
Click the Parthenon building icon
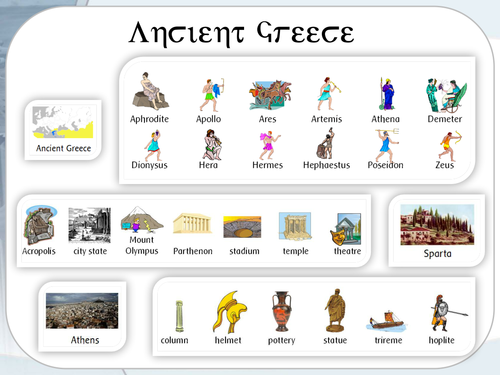tap(192, 223)
